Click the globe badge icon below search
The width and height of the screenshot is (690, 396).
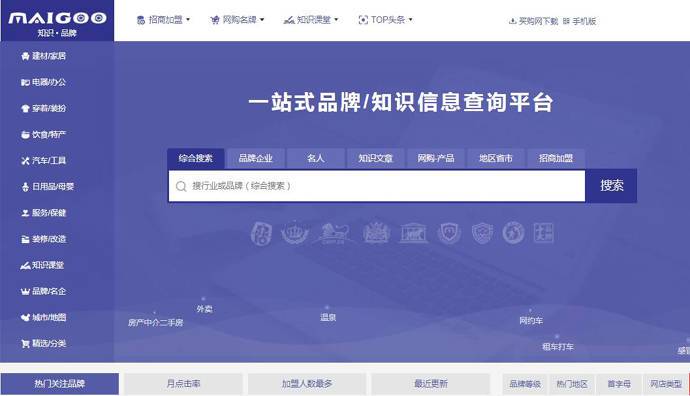point(513,233)
